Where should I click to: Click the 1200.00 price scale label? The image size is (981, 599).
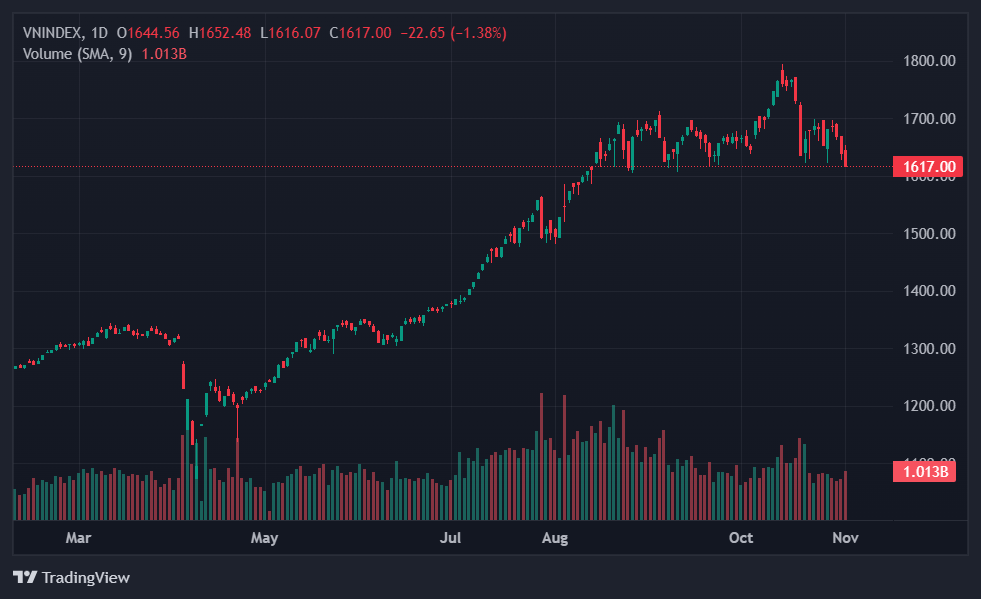pos(929,406)
